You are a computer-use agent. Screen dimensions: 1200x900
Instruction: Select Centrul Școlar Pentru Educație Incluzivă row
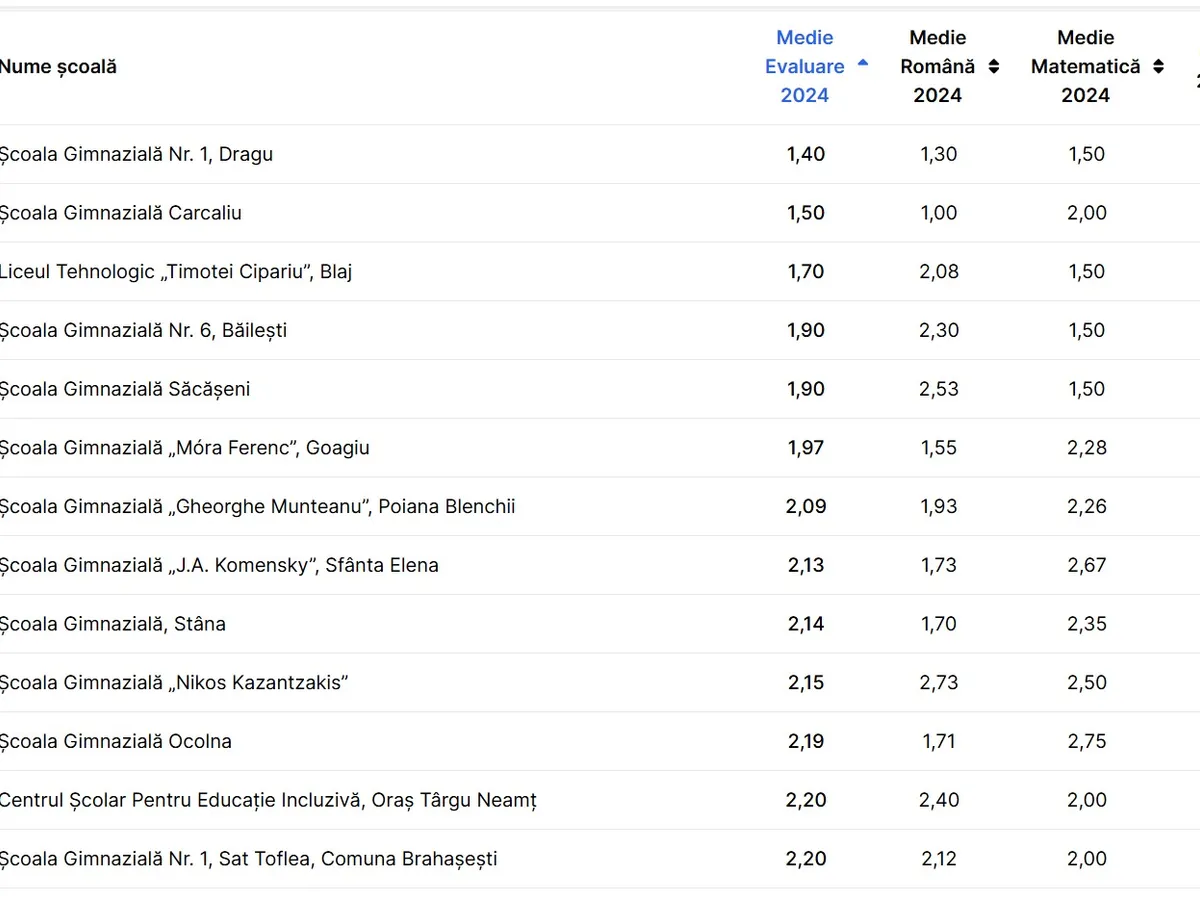tap(268, 800)
